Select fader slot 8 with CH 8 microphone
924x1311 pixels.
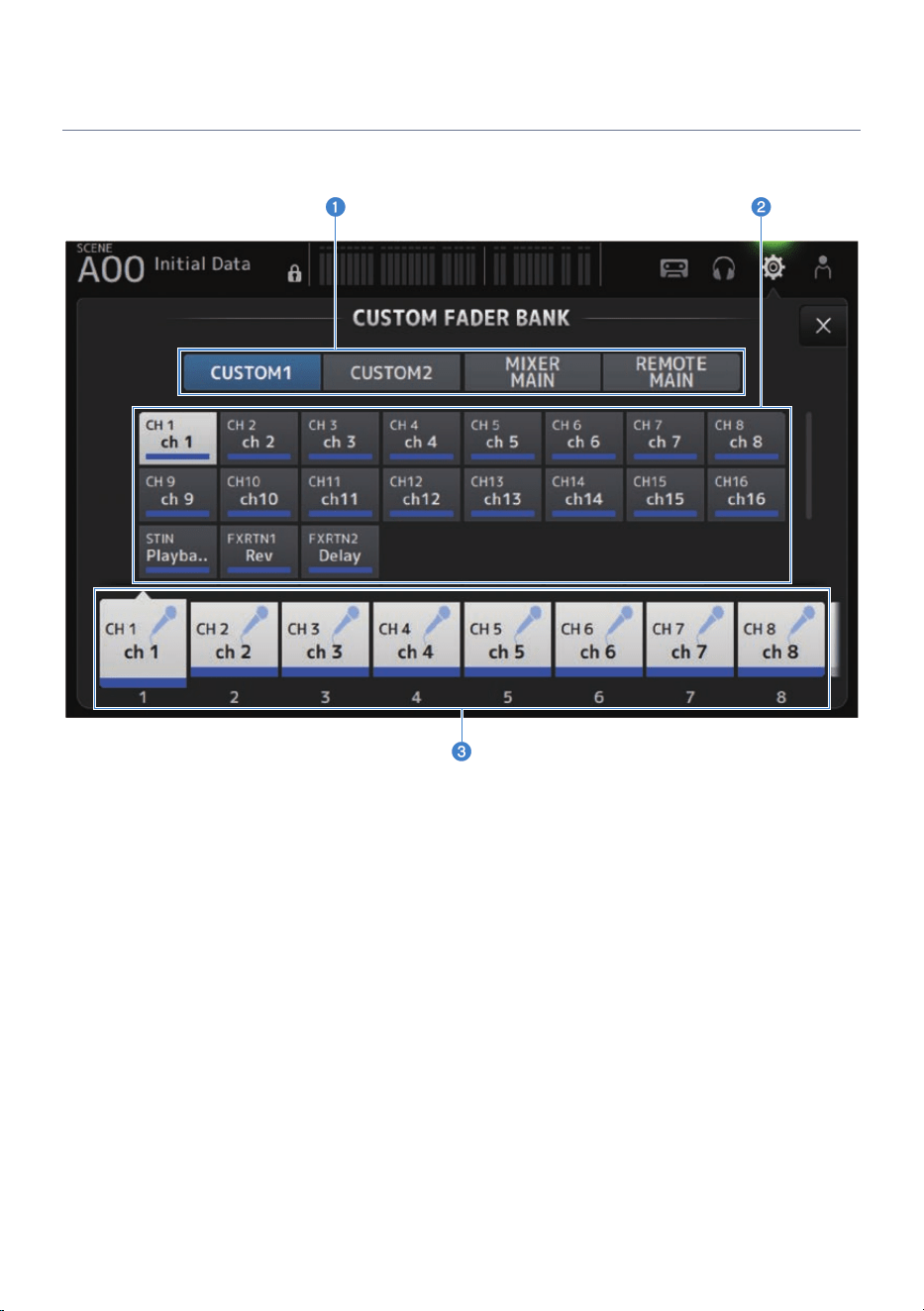(x=780, y=640)
